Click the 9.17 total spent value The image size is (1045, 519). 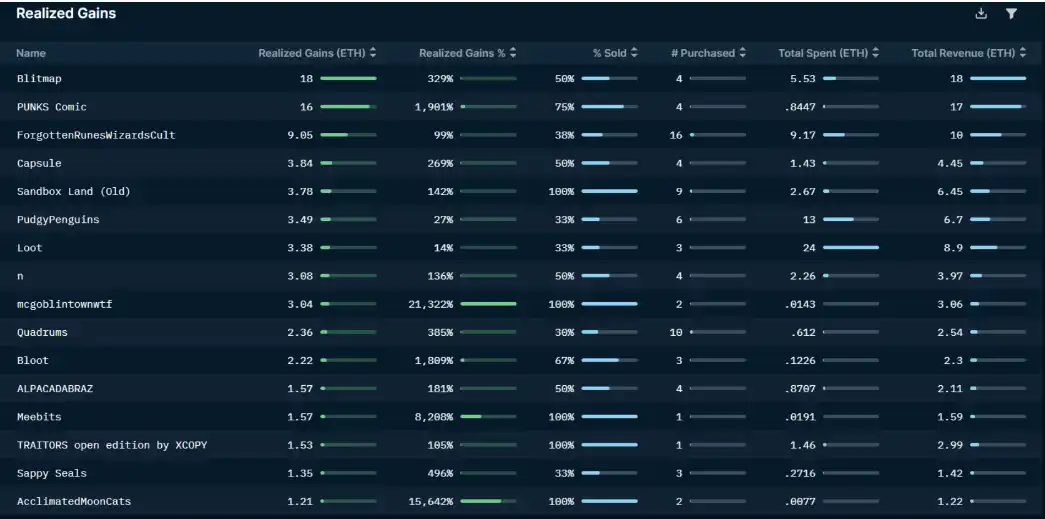tap(803, 135)
